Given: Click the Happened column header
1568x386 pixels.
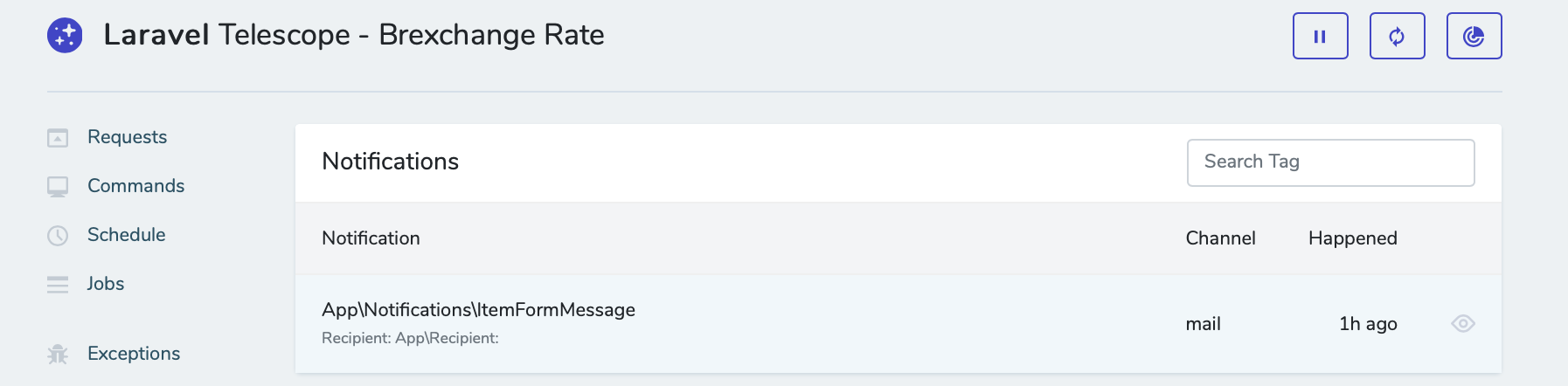Looking at the screenshot, I should (1352, 238).
